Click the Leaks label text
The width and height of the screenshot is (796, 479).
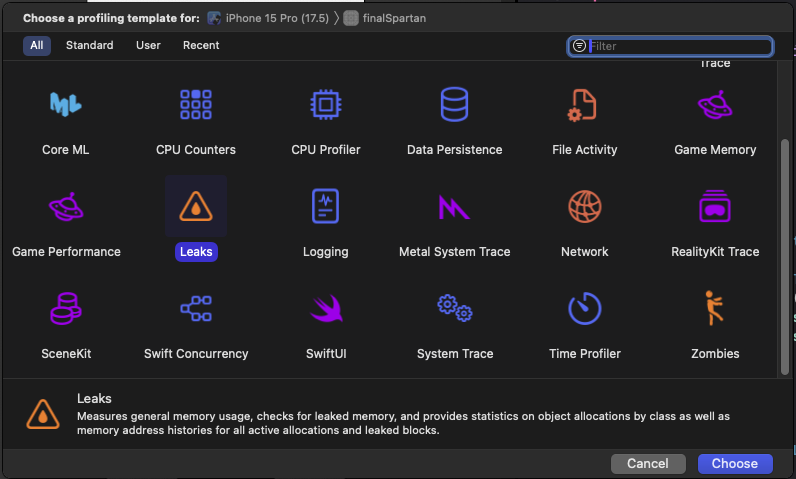pyautogui.click(x=196, y=252)
